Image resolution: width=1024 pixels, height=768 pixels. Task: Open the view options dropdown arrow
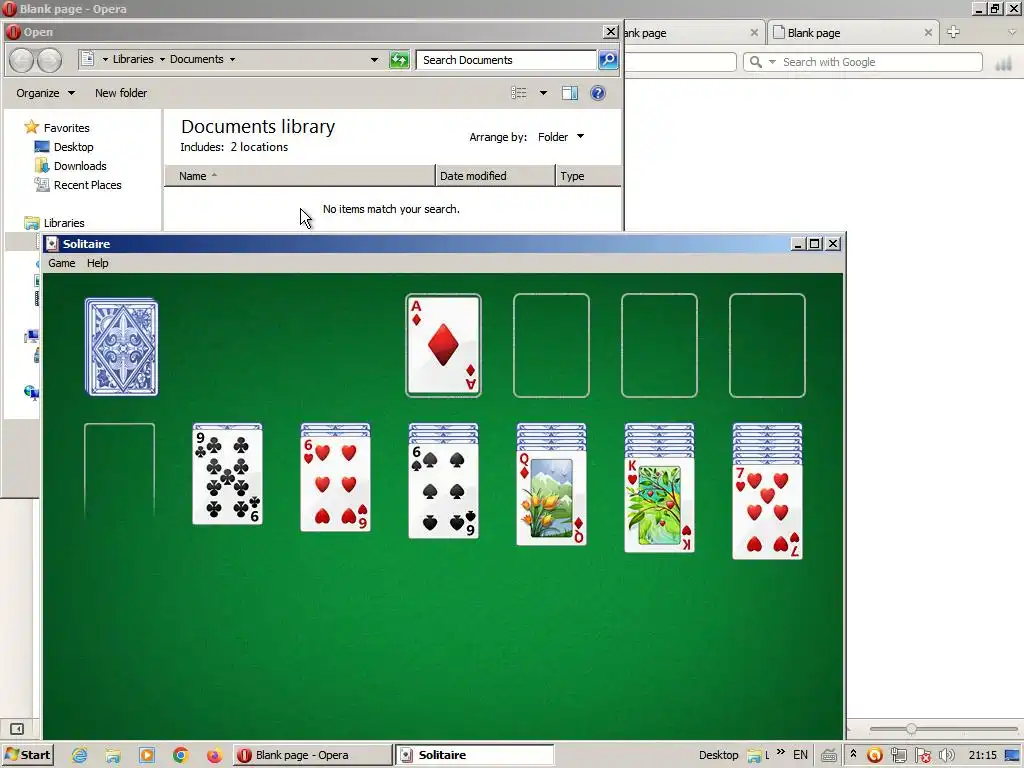pyautogui.click(x=543, y=93)
